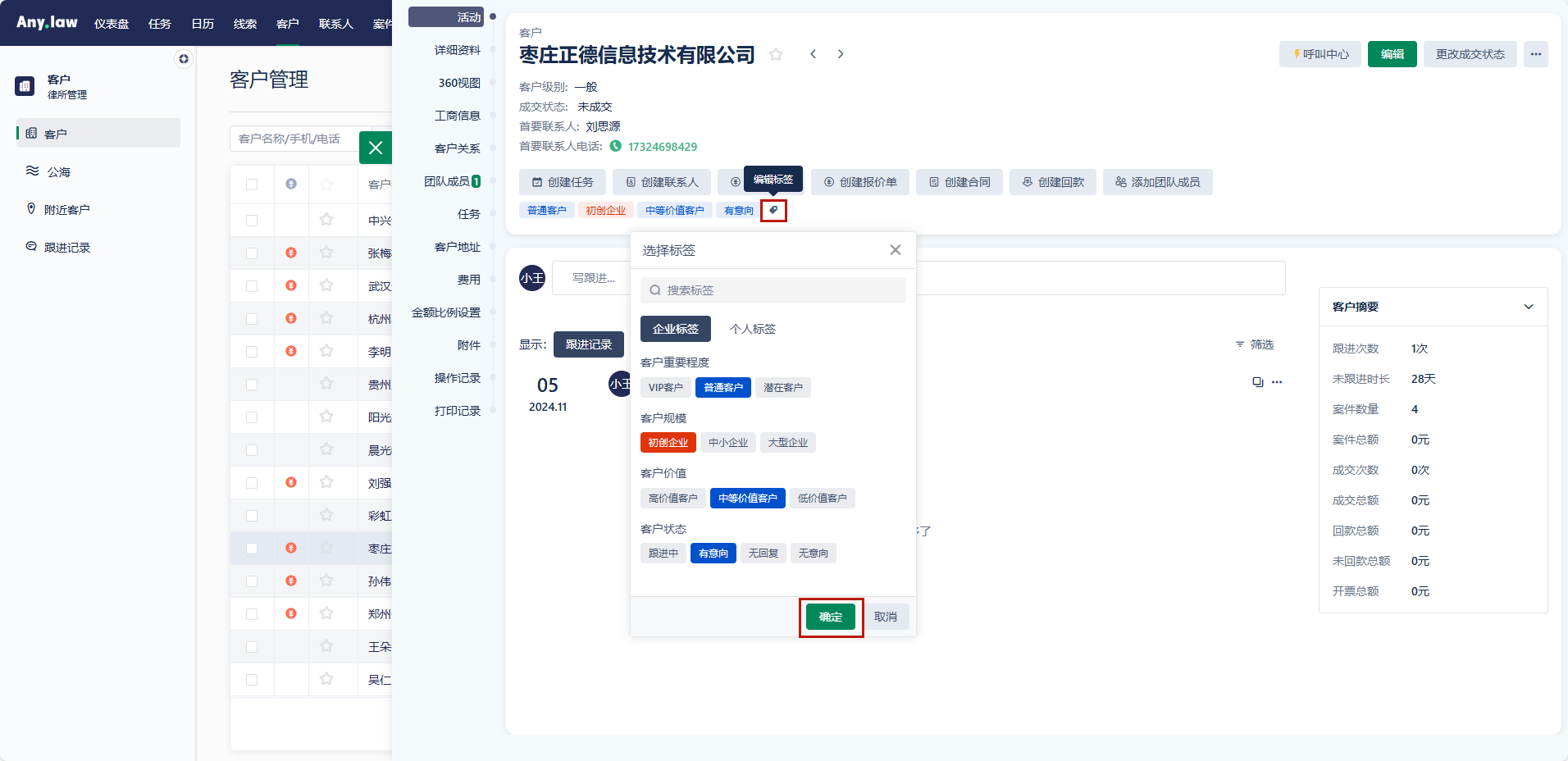Viewport: 1568px width, 761px height.
Task: Go to next customer record arrow
Action: pyautogui.click(x=841, y=54)
